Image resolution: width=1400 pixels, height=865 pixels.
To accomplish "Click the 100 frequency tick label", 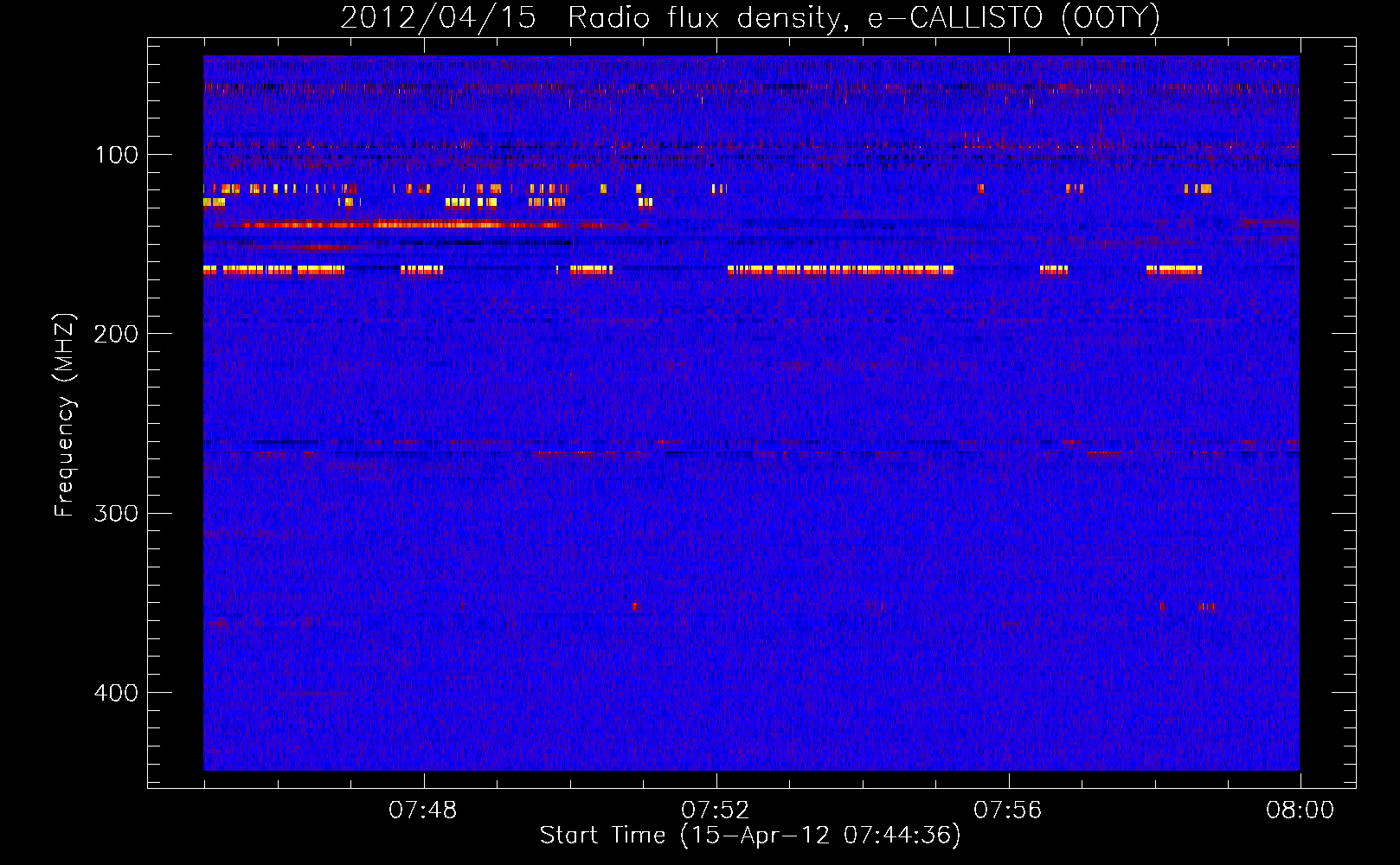I will [117, 155].
